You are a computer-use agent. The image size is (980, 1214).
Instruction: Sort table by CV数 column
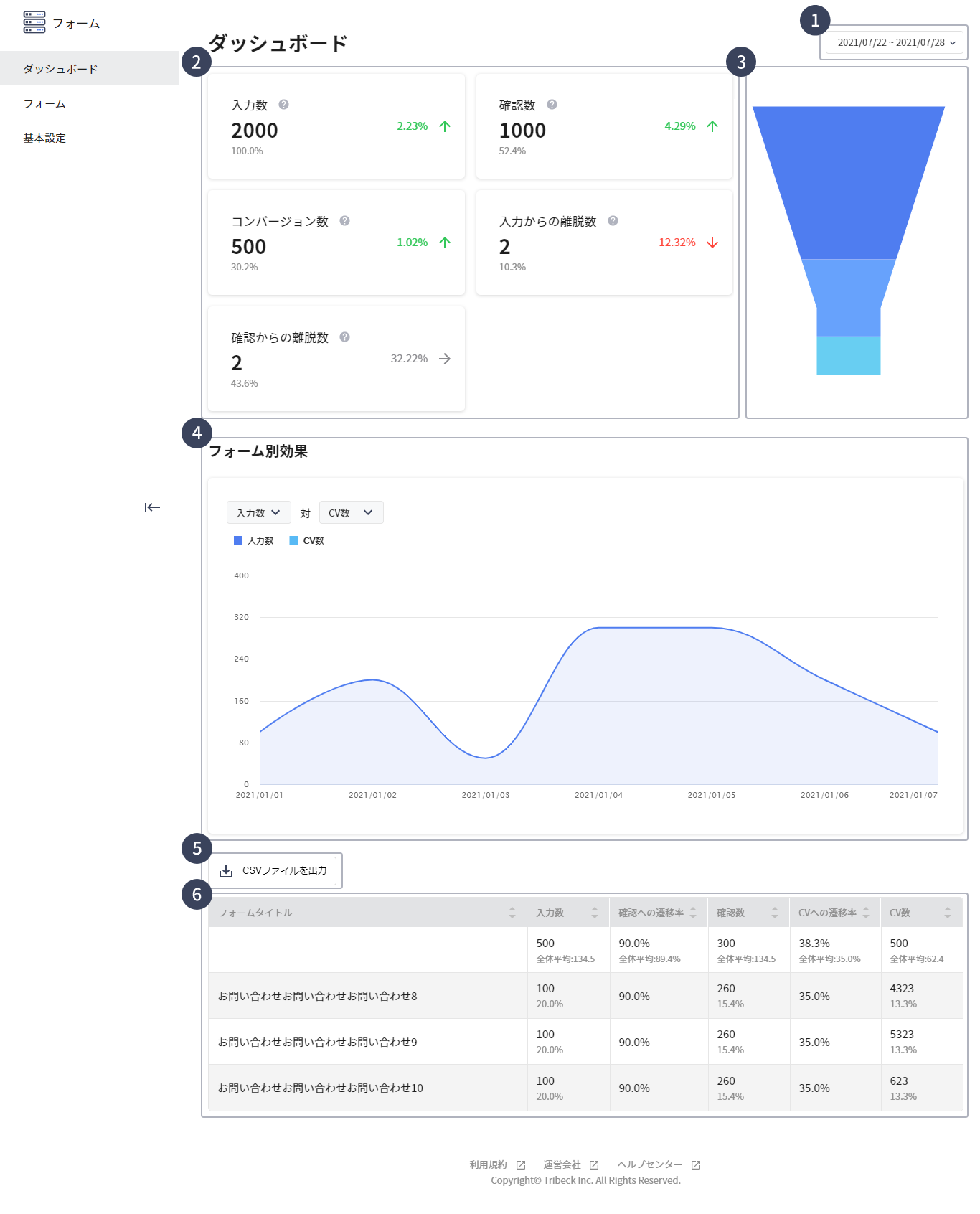948,913
